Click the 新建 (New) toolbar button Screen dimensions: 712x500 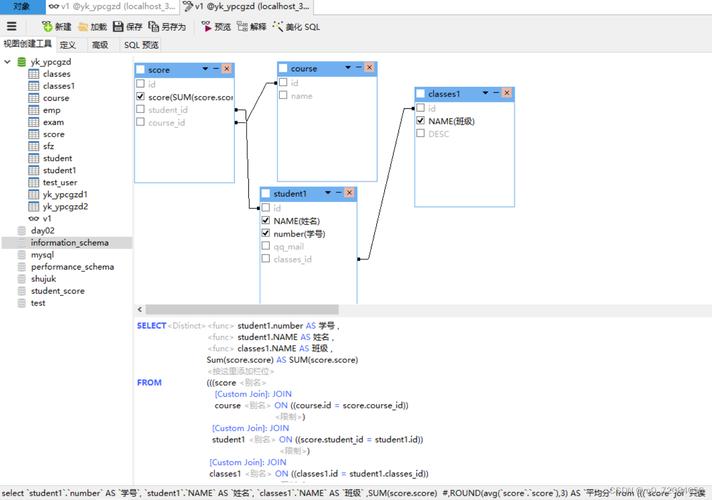pyautogui.click(x=57, y=27)
